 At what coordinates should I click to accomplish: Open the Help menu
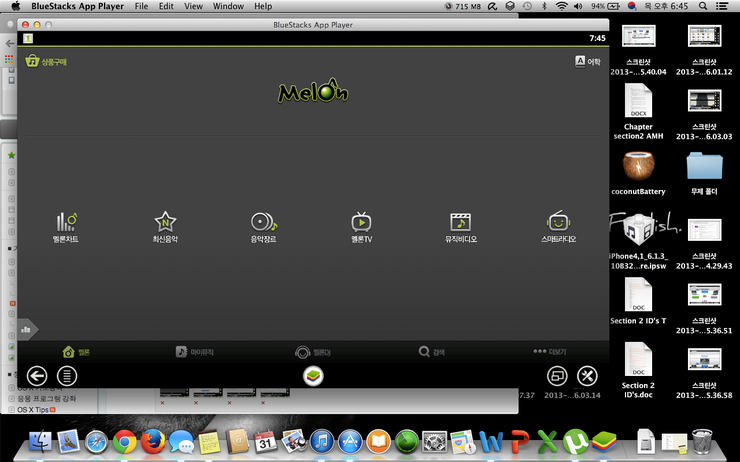tap(263, 6)
